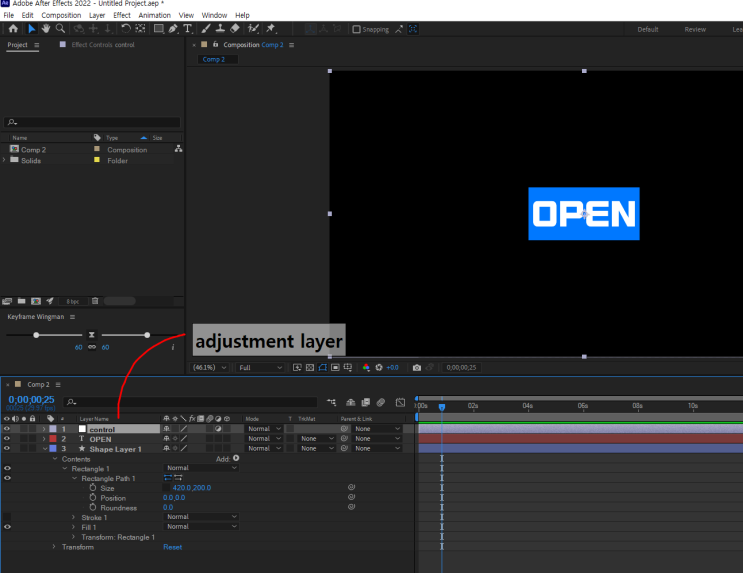
Task: Toggle visibility of the control layer
Action: tap(7, 429)
